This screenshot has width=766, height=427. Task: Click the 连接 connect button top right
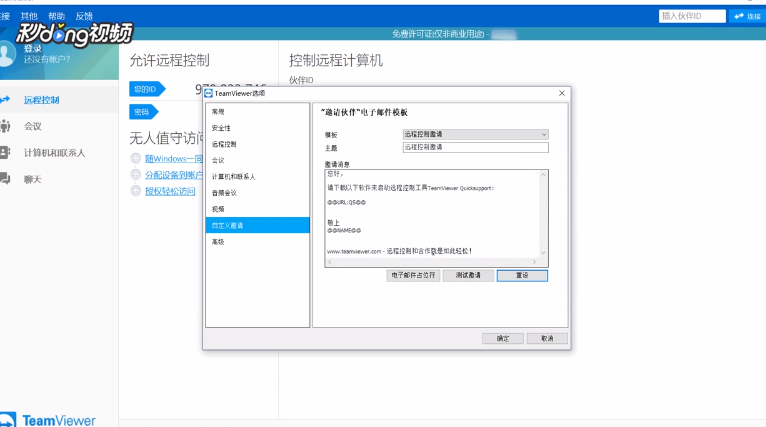point(747,16)
